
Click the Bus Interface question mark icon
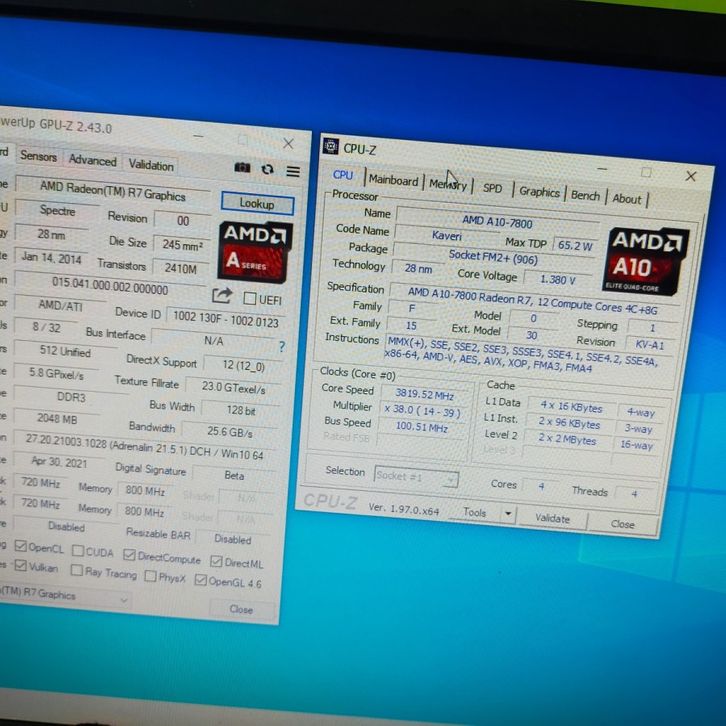[x=281, y=346]
